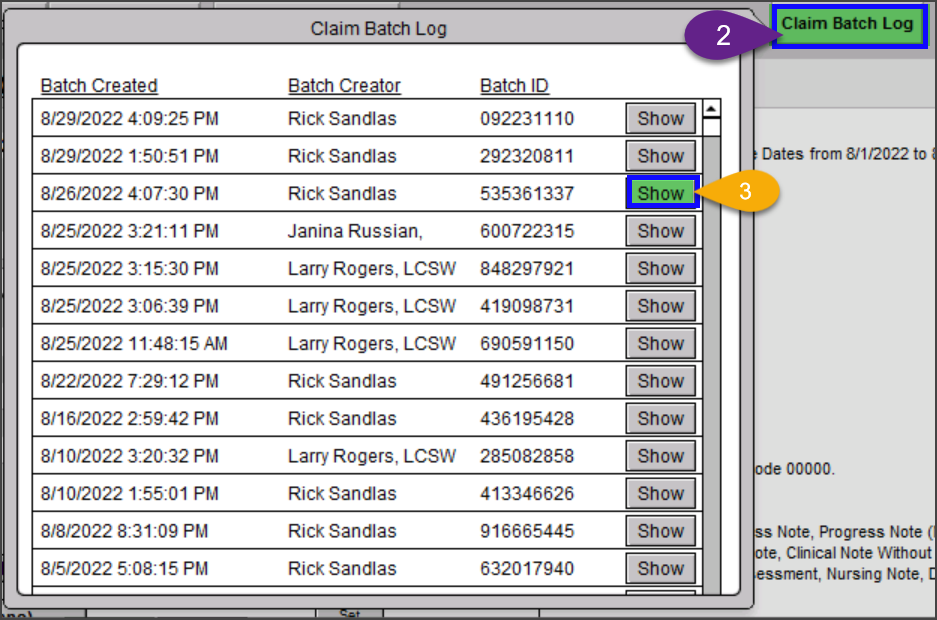Show the 11:48:15 AM batch 690591150
The image size is (937, 620).
coord(660,343)
